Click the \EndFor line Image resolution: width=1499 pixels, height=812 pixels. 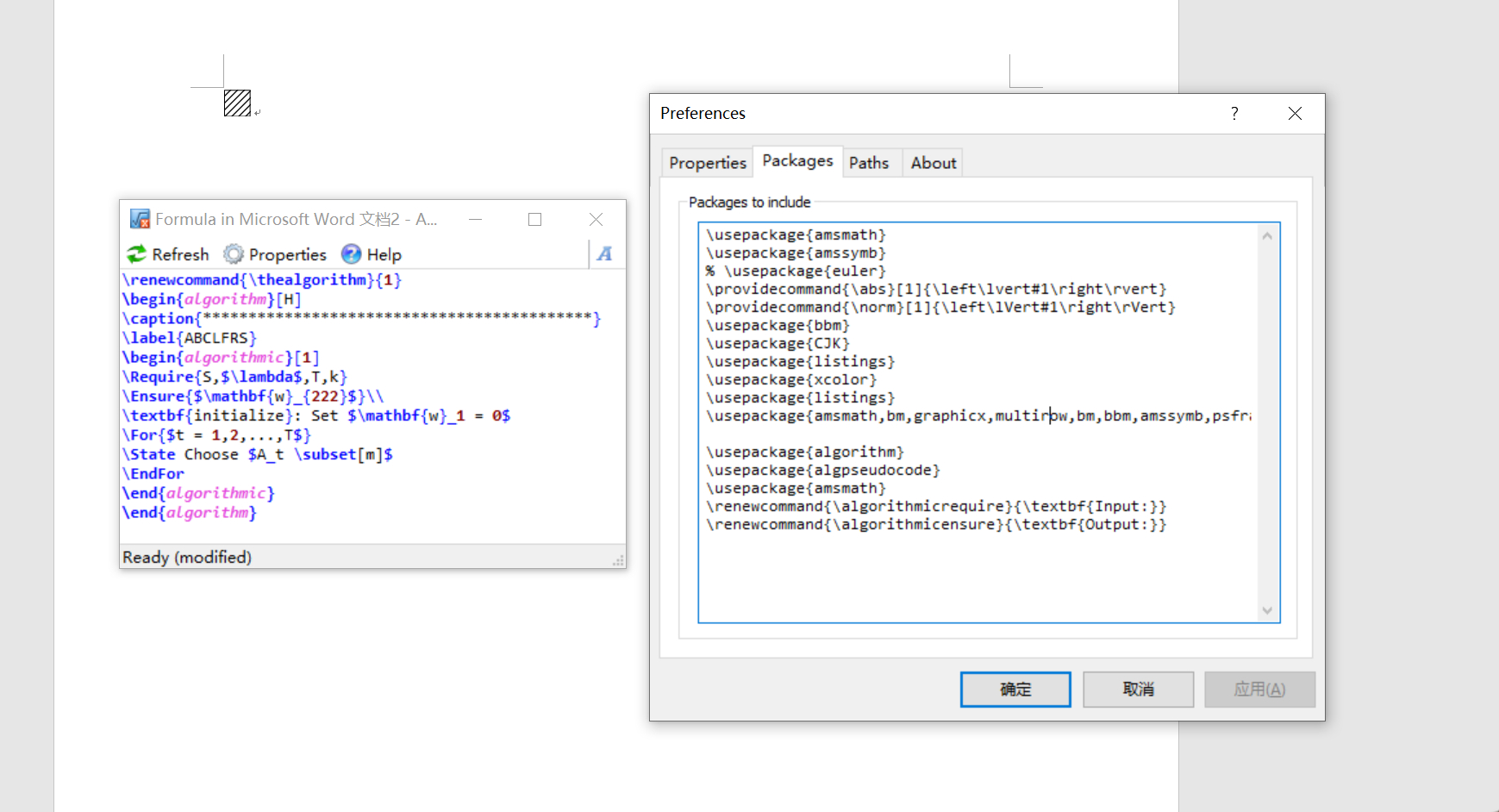point(153,473)
